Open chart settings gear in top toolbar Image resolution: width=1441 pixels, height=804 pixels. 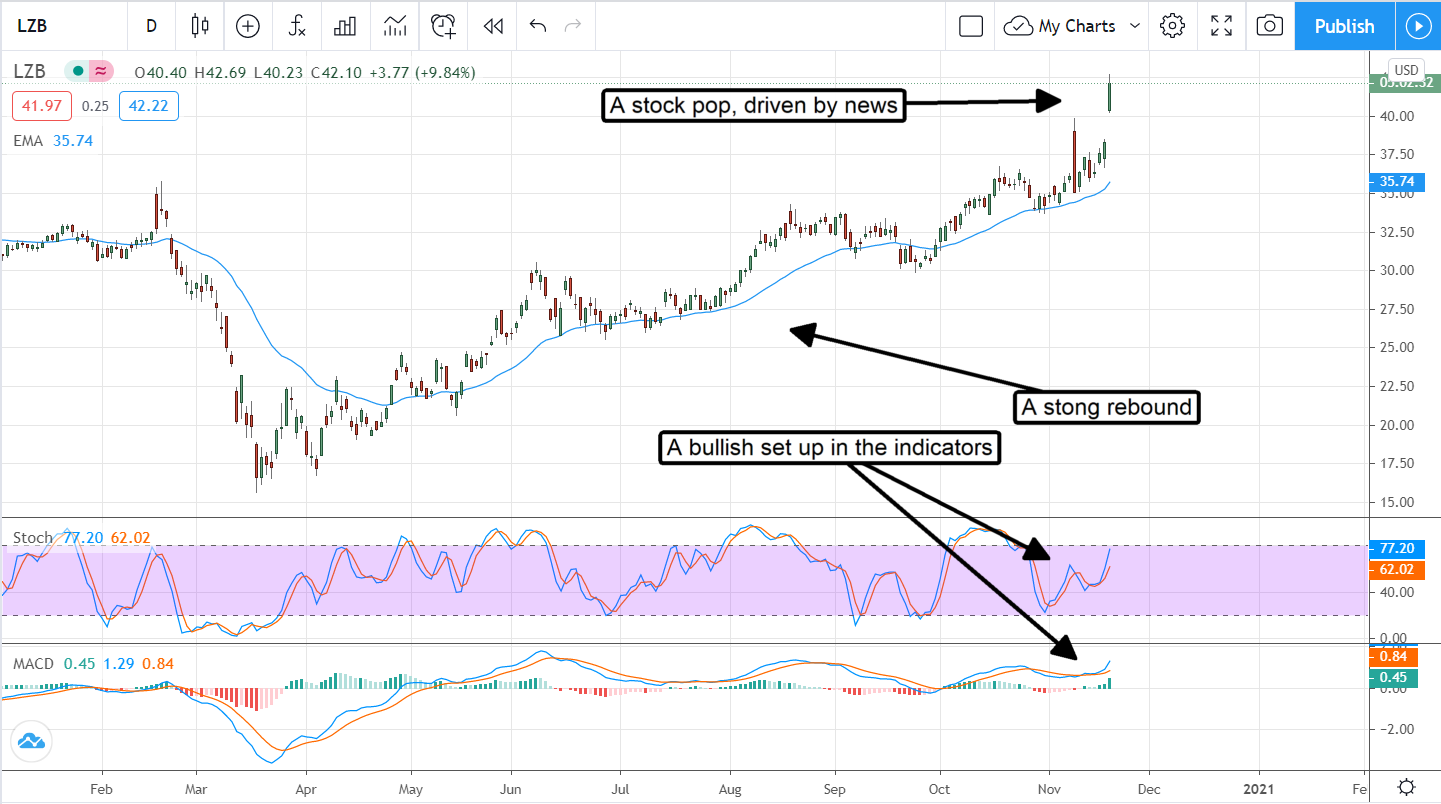pos(1172,26)
